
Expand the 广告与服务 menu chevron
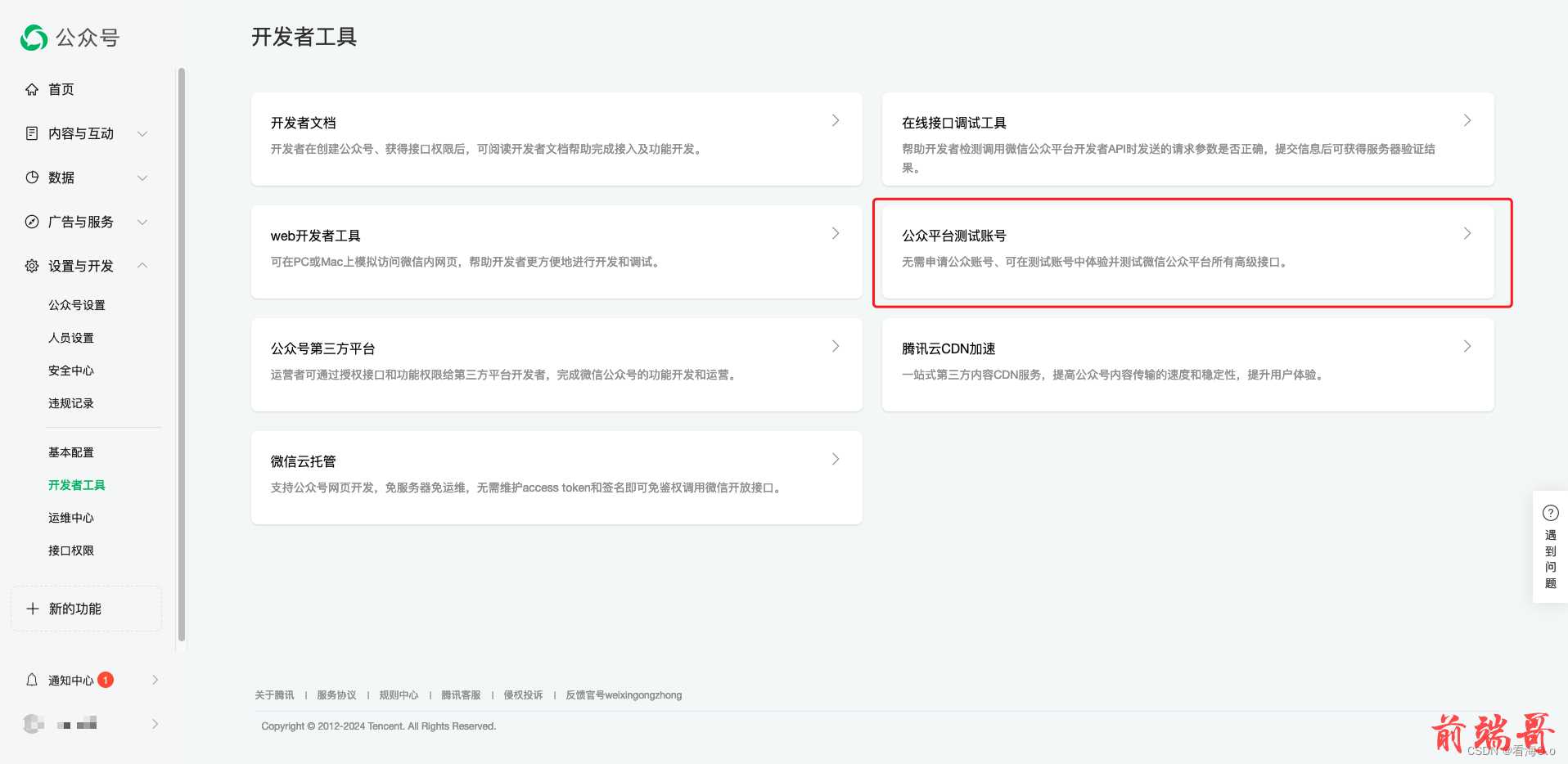(x=142, y=222)
